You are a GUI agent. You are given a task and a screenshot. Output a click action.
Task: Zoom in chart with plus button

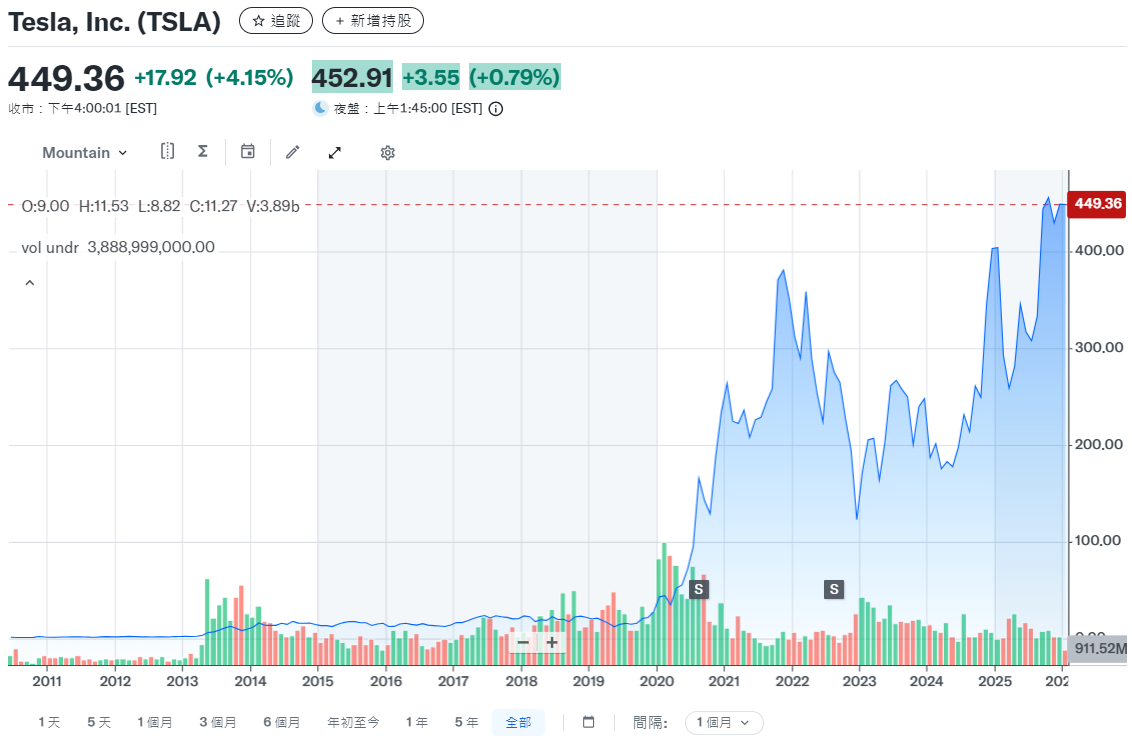pos(551,642)
